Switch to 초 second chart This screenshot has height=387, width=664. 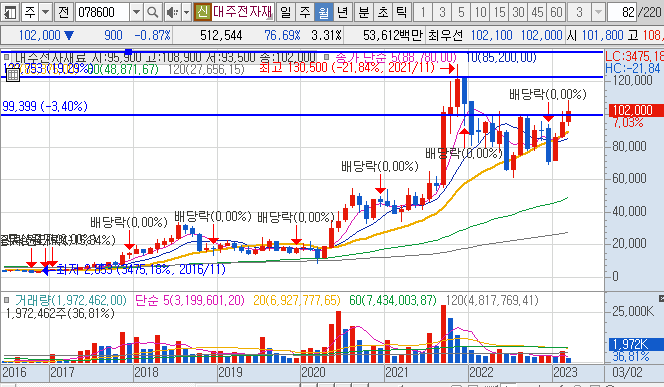(x=382, y=12)
